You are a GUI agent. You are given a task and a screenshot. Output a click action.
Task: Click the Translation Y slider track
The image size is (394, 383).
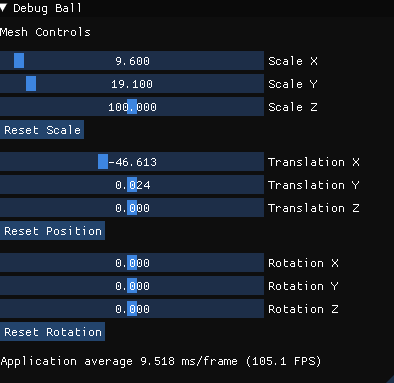pos(132,185)
